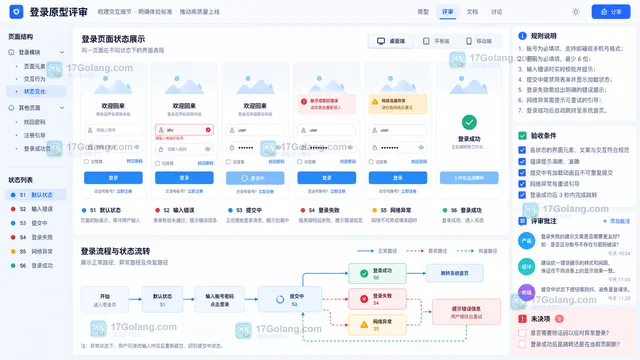
Task: Click the blue app logo icon
Action: point(16,12)
